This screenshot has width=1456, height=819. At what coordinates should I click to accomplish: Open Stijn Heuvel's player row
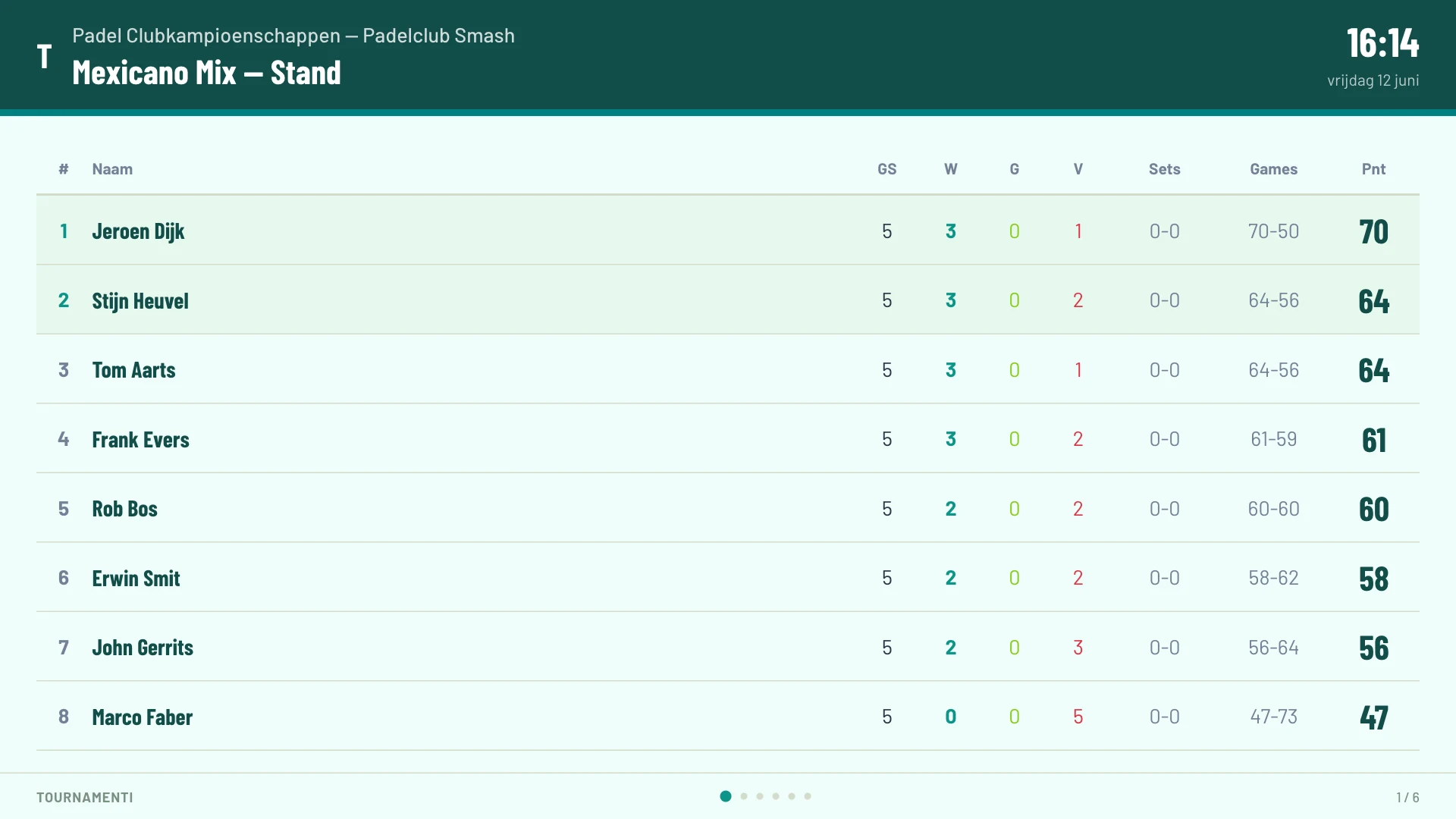[728, 300]
